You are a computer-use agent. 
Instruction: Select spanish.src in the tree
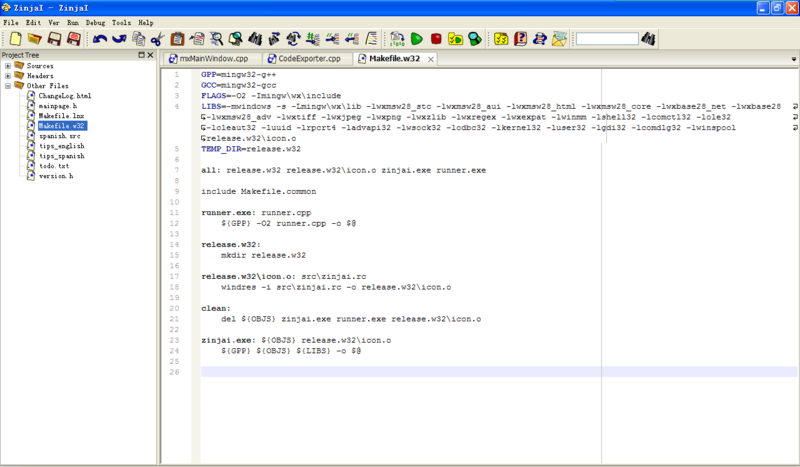pyautogui.click(x=60, y=136)
